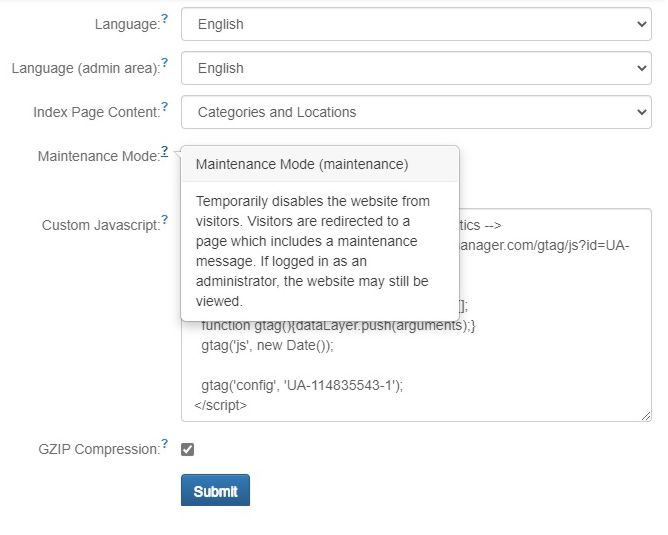This screenshot has width=668, height=535.
Task: Show help for Custom Javascript
Action: click(164, 220)
